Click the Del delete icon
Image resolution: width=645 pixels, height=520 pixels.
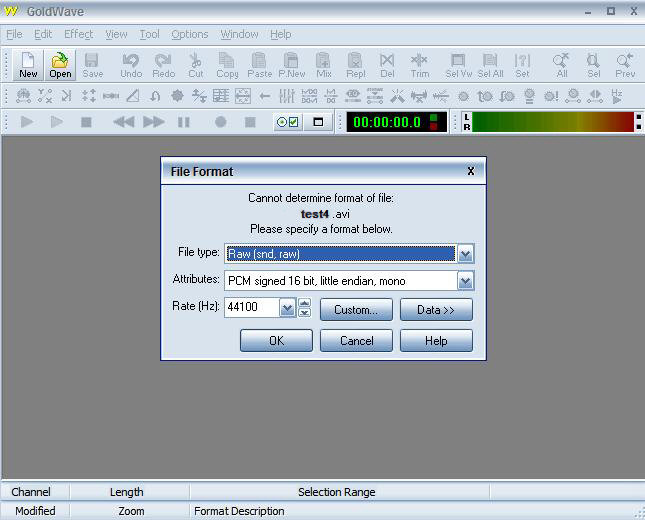[387, 65]
